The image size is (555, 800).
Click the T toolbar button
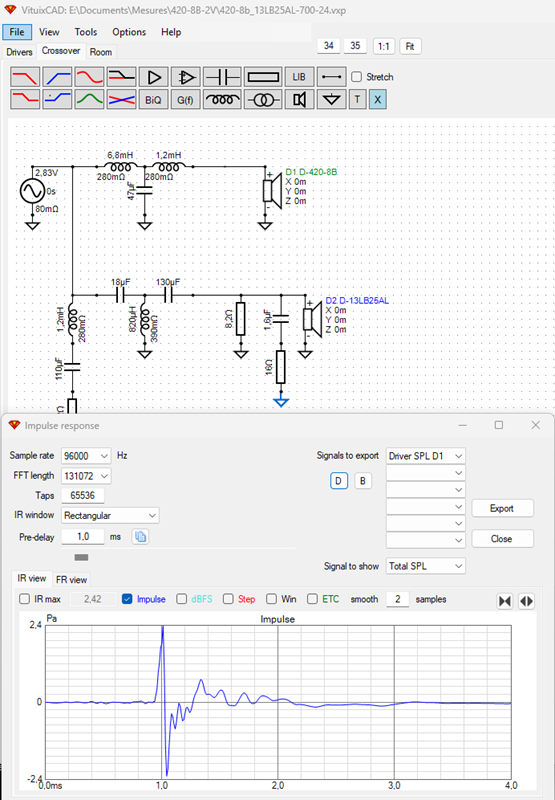[358, 99]
